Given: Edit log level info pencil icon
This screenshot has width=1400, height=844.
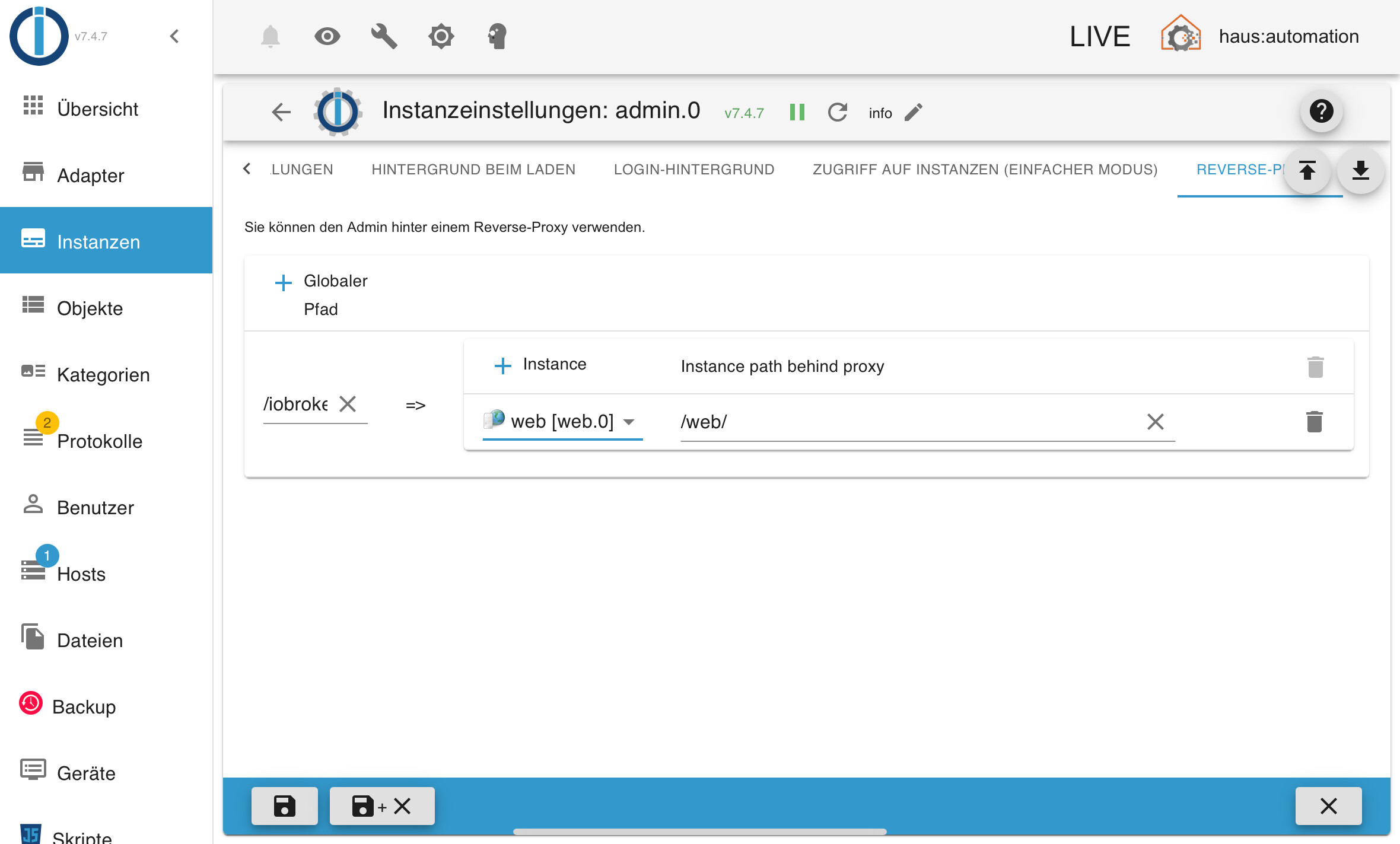Looking at the screenshot, I should point(914,112).
